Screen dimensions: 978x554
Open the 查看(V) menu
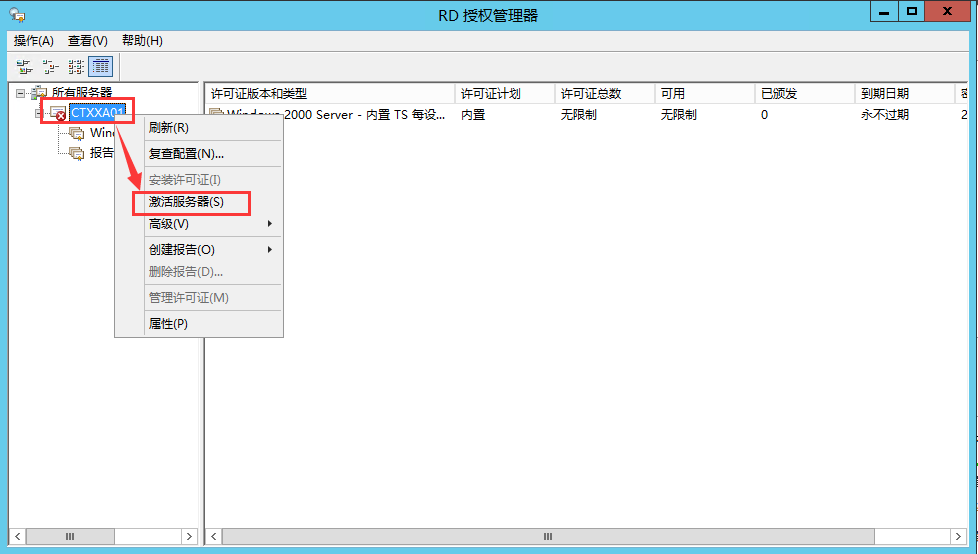click(x=88, y=41)
